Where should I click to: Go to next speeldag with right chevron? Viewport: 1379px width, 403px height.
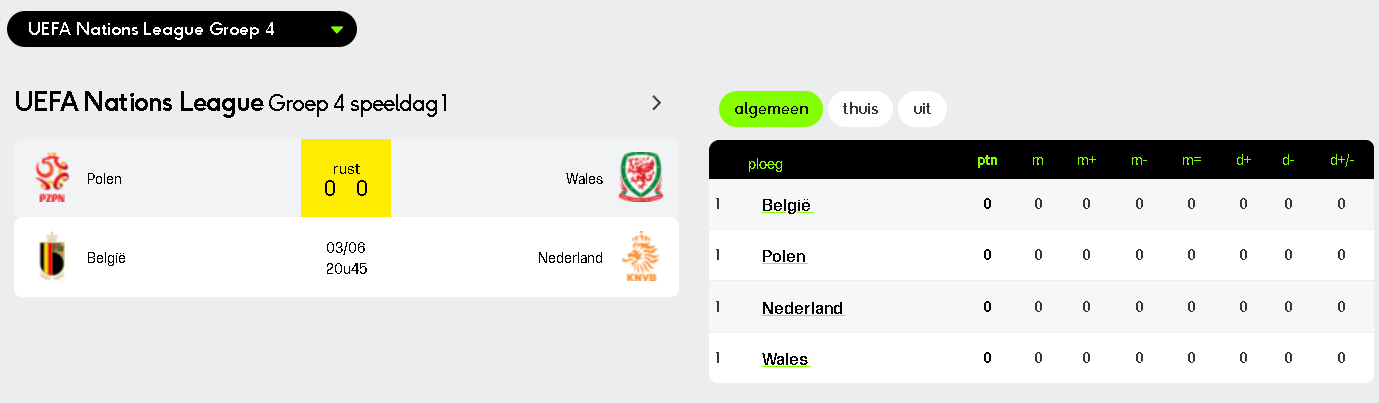point(657,102)
